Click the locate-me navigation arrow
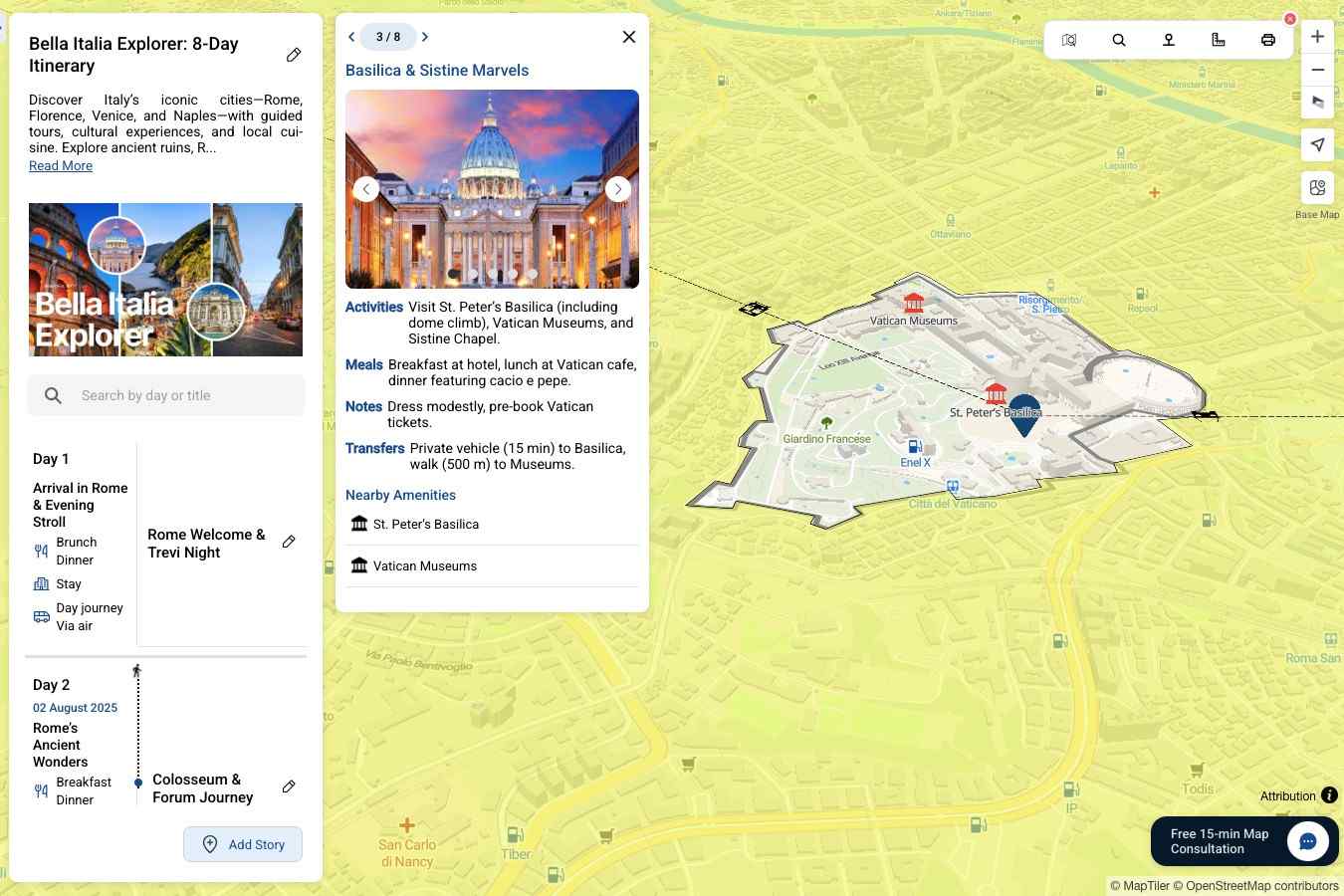The image size is (1344, 896). (1317, 144)
